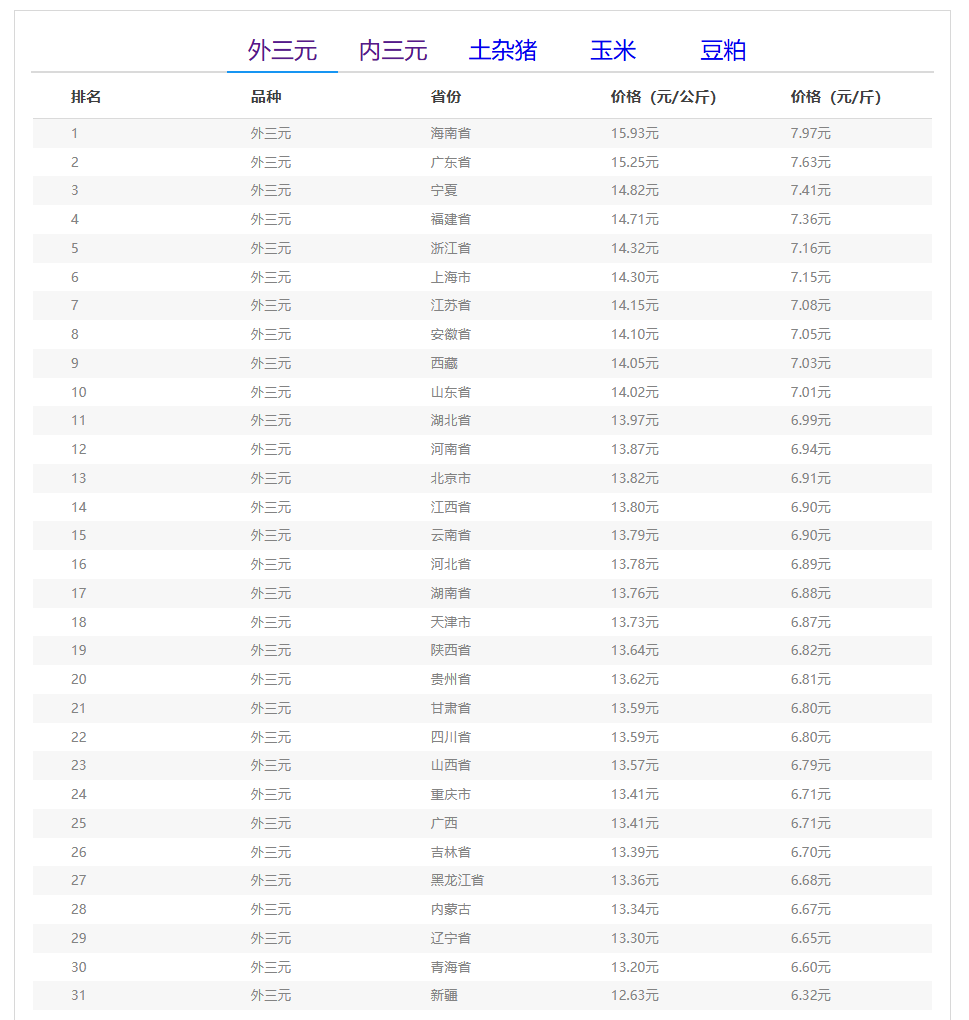Click the 15.25元 price value
The height and width of the screenshot is (1020, 969).
coord(635,162)
